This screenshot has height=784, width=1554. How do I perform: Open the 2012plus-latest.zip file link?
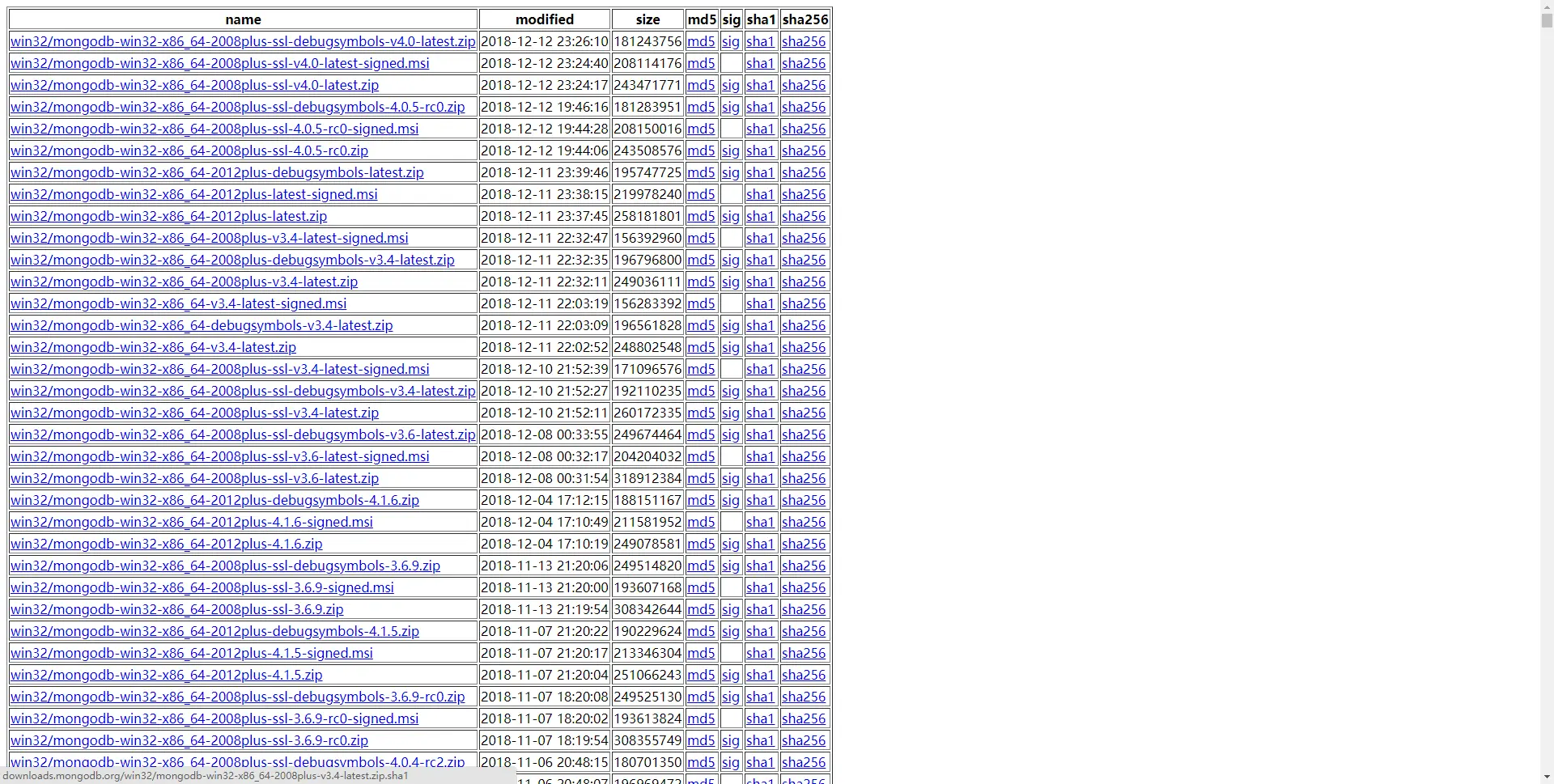pos(169,216)
